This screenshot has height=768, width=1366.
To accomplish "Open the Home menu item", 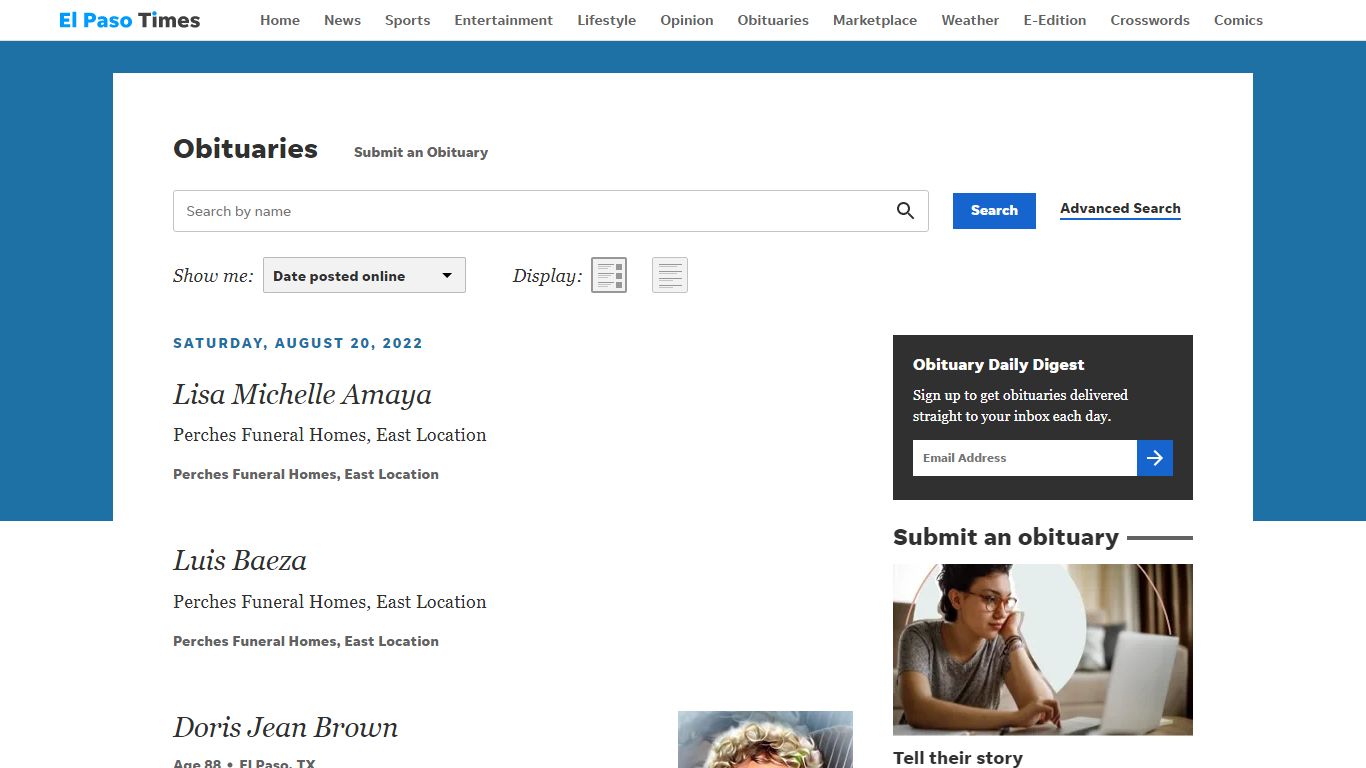I will (280, 20).
